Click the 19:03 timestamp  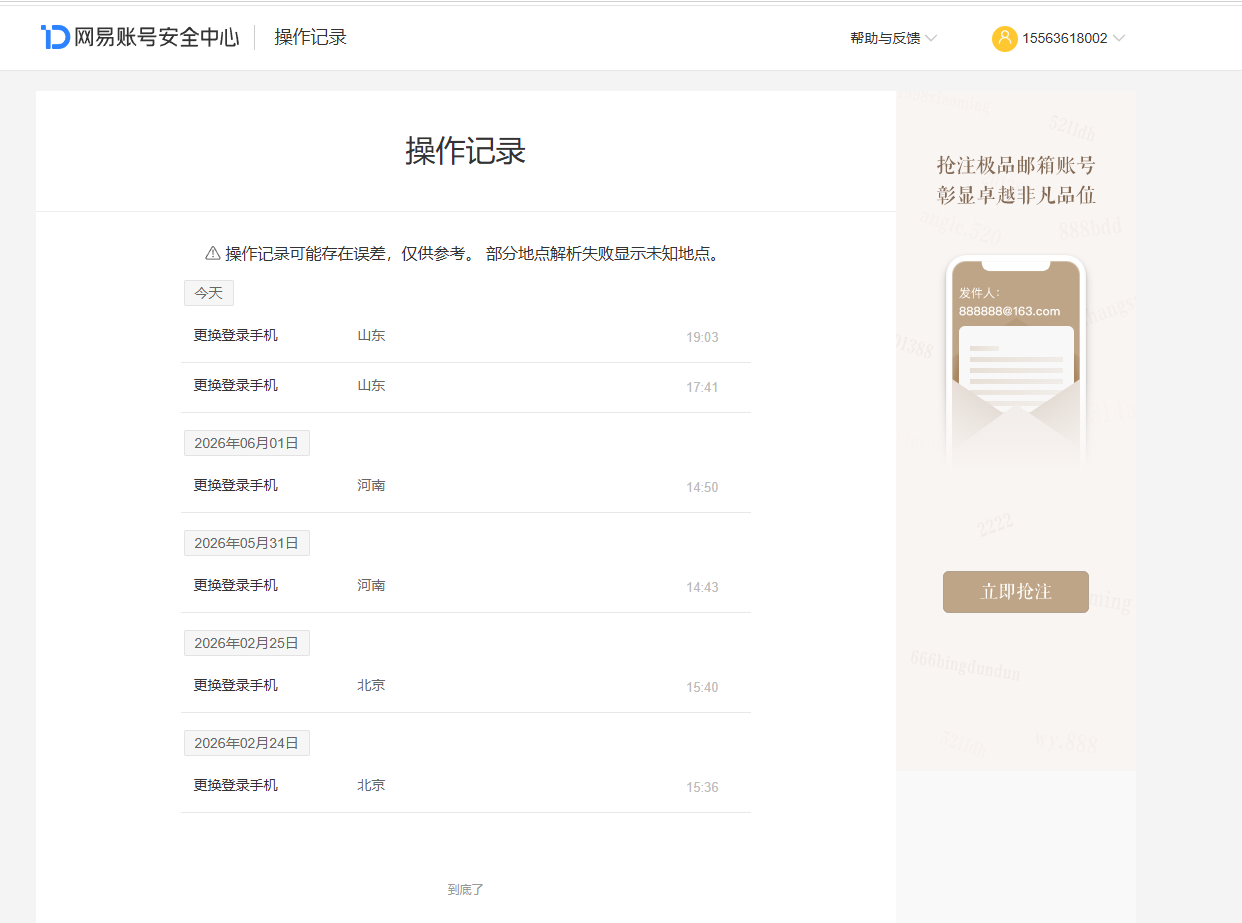click(x=702, y=337)
